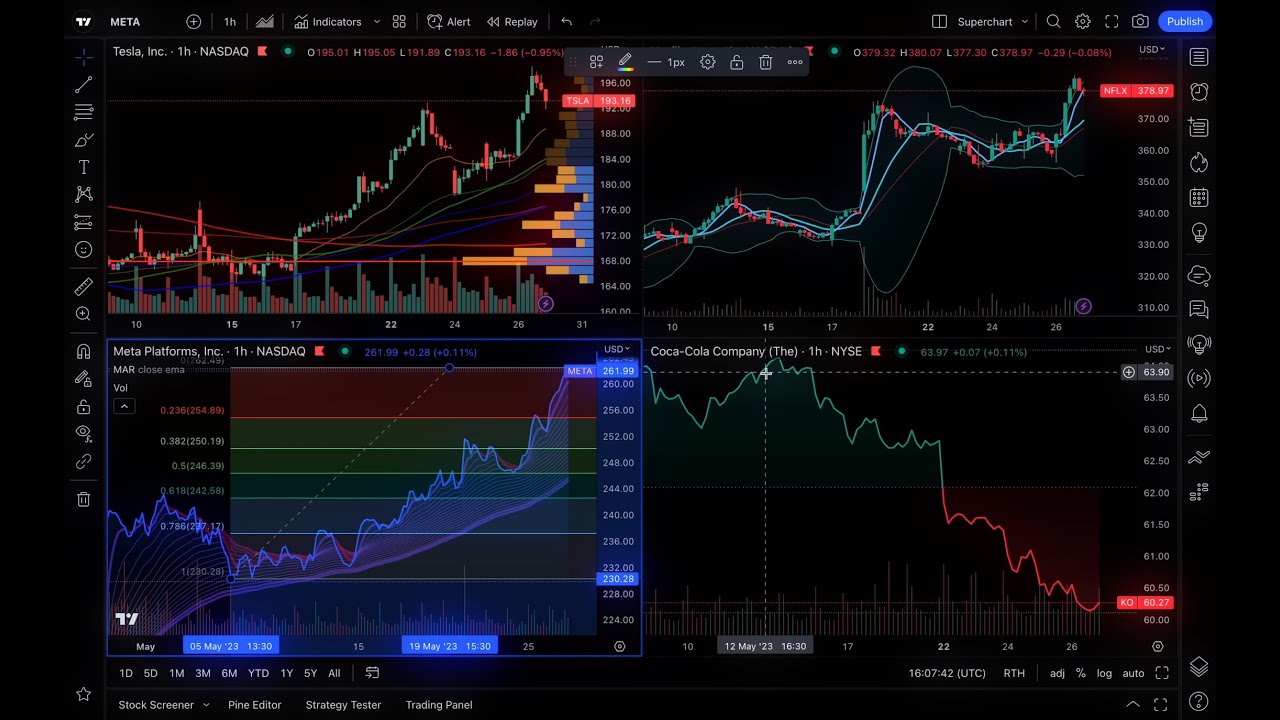Delete drawings with trash icon in left toolbar
The width and height of the screenshot is (1280, 720).
tap(84, 499)
